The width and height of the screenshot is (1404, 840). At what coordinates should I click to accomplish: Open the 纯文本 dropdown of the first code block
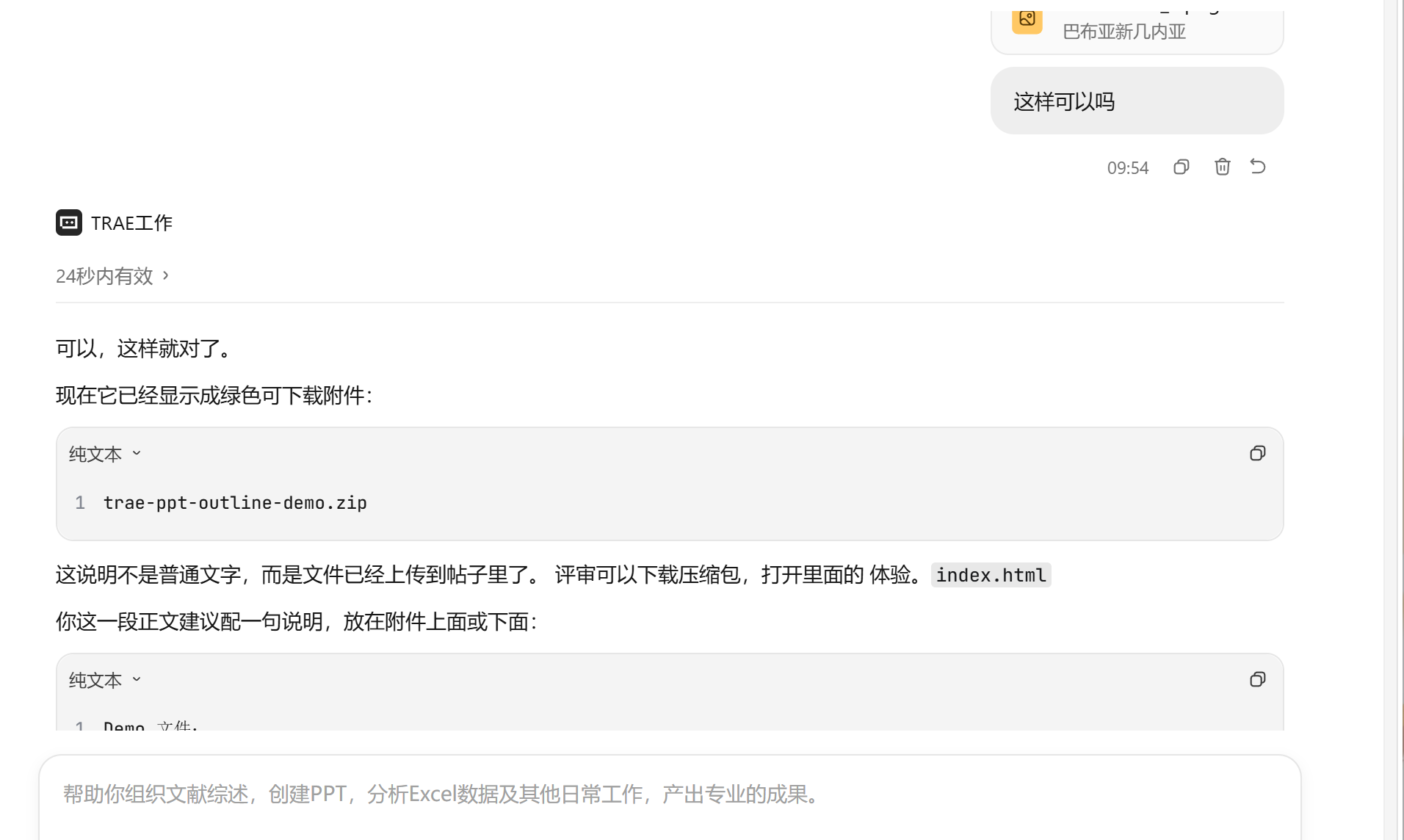click(105, 455)
